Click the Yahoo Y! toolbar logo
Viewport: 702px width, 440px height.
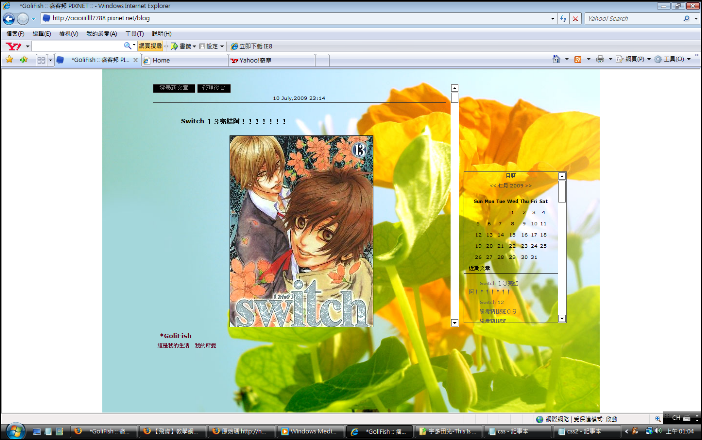pos(14,46)
